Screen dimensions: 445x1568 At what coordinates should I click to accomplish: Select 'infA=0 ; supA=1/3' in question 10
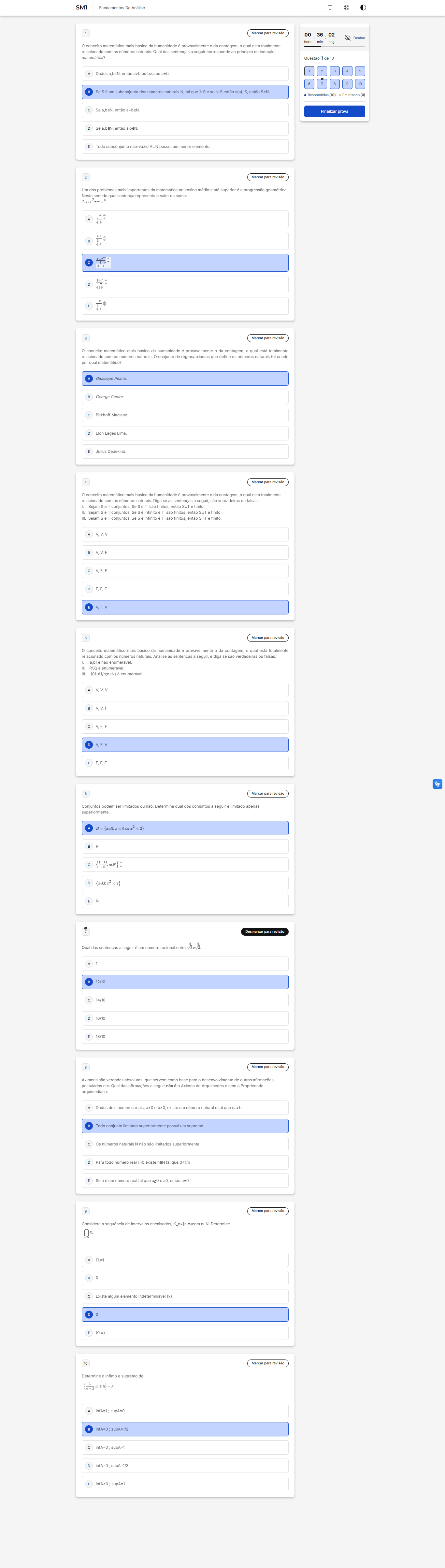click(x=185, y=1466)
